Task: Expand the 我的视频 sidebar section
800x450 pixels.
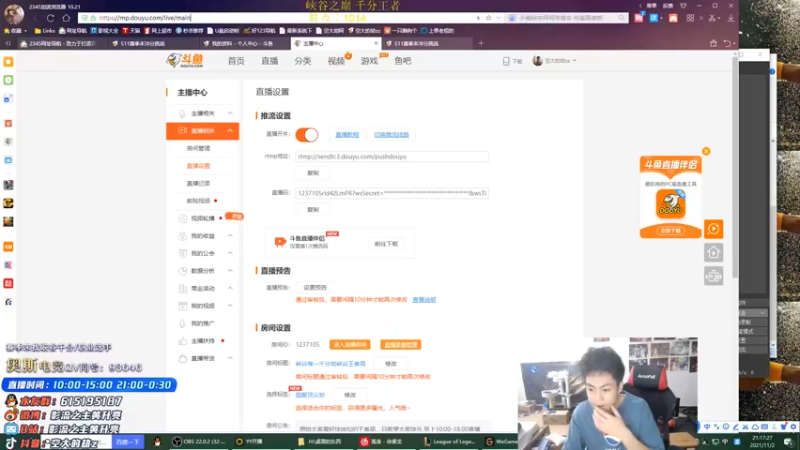Action: click(230, 306)
